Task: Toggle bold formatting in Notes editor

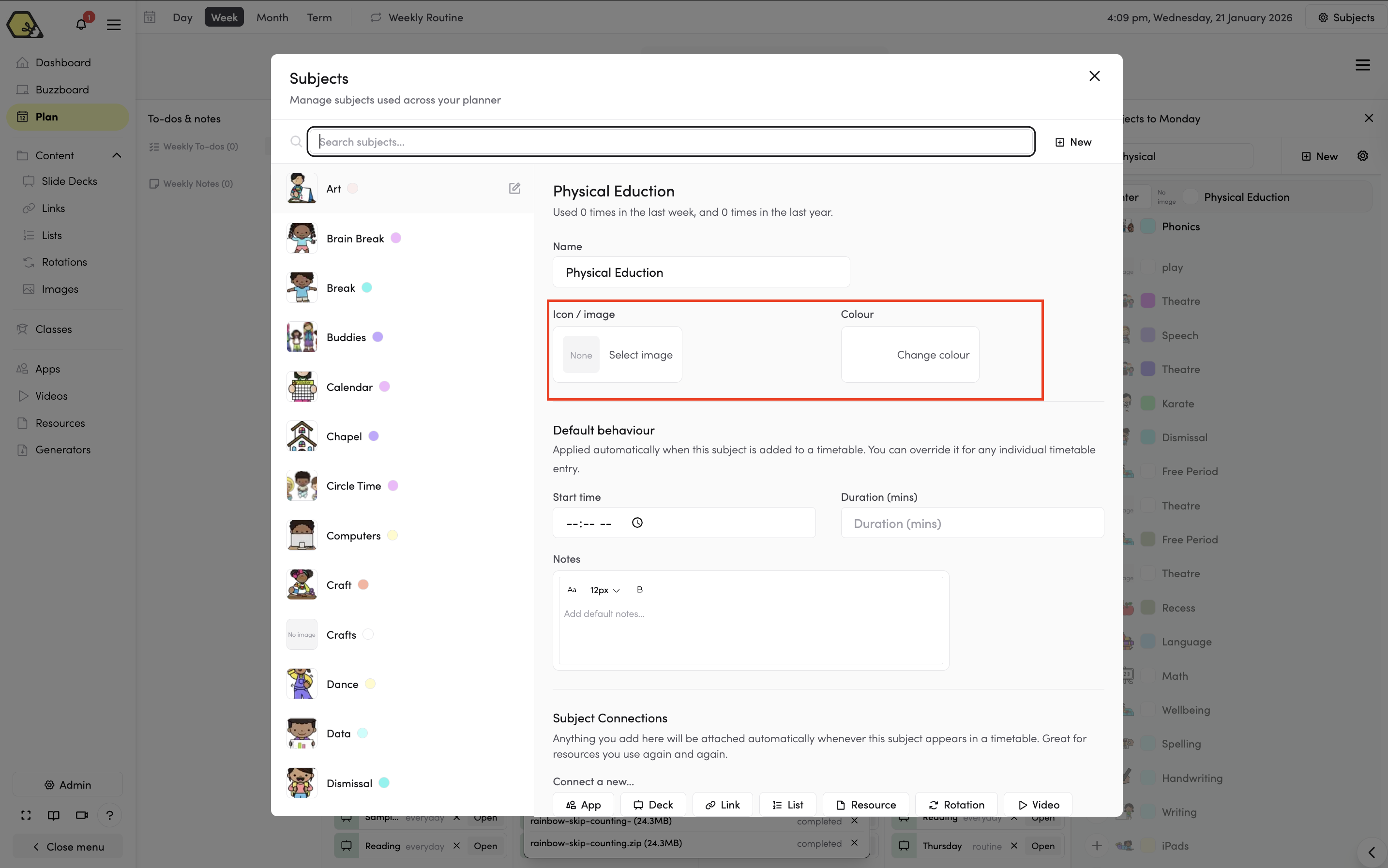Action: (x=639, y=590)
